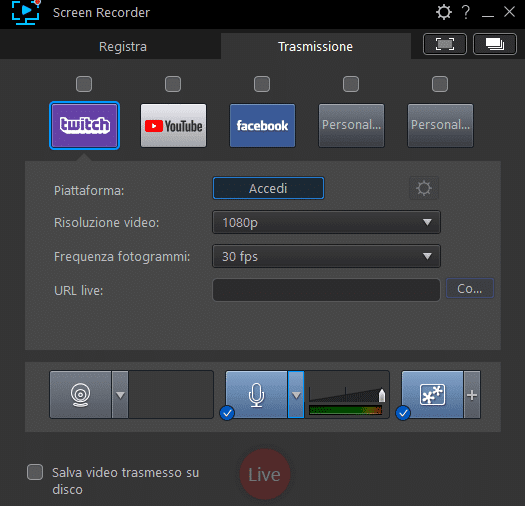Start streaming with the Live button
Viewport: 525px width, 506px height.
(265, 474)
